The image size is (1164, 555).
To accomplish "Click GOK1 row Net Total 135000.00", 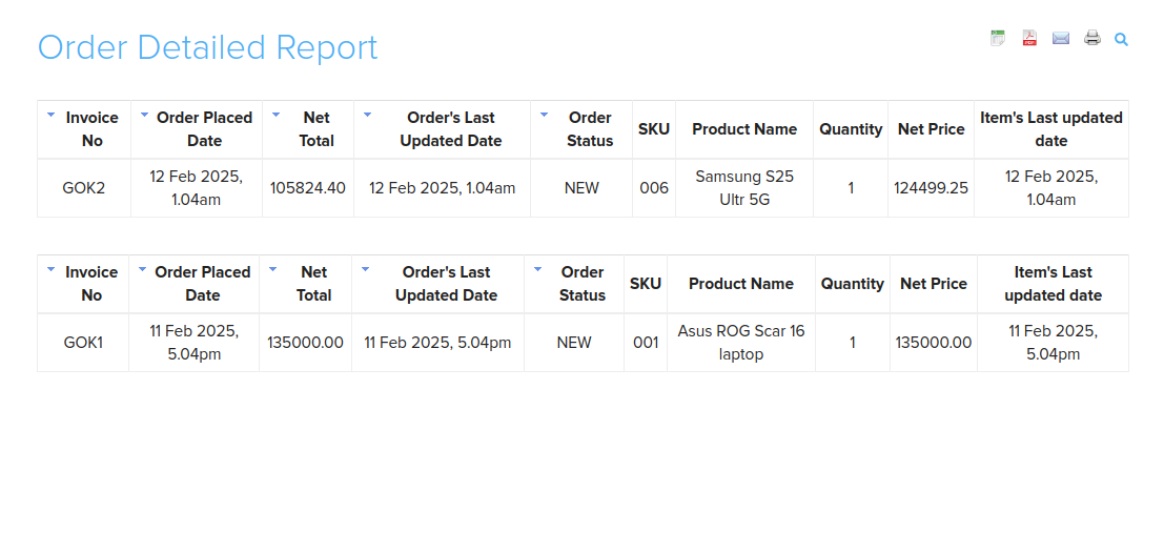I will click(x=305, y=342).
